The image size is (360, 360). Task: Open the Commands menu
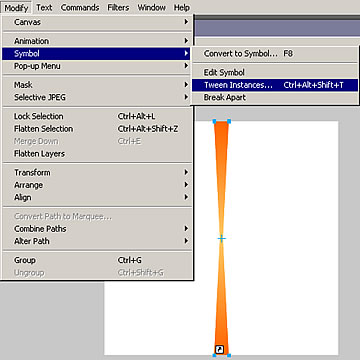point(80,7)
